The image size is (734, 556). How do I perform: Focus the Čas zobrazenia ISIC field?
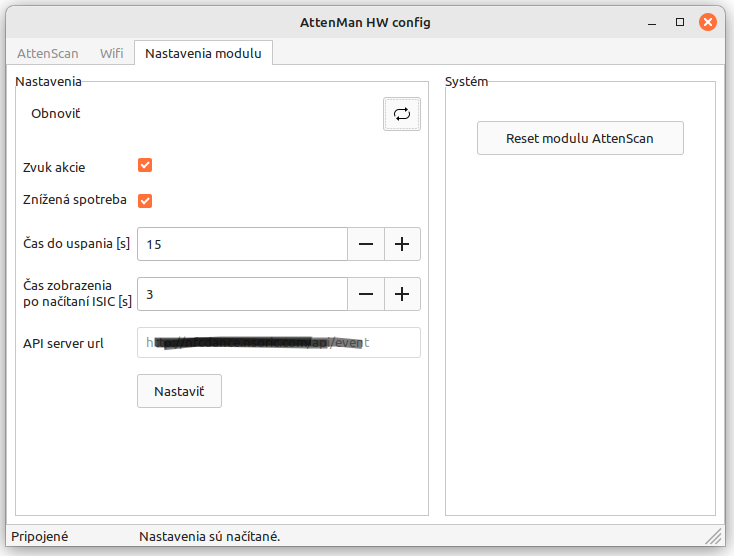click(242, 294)
